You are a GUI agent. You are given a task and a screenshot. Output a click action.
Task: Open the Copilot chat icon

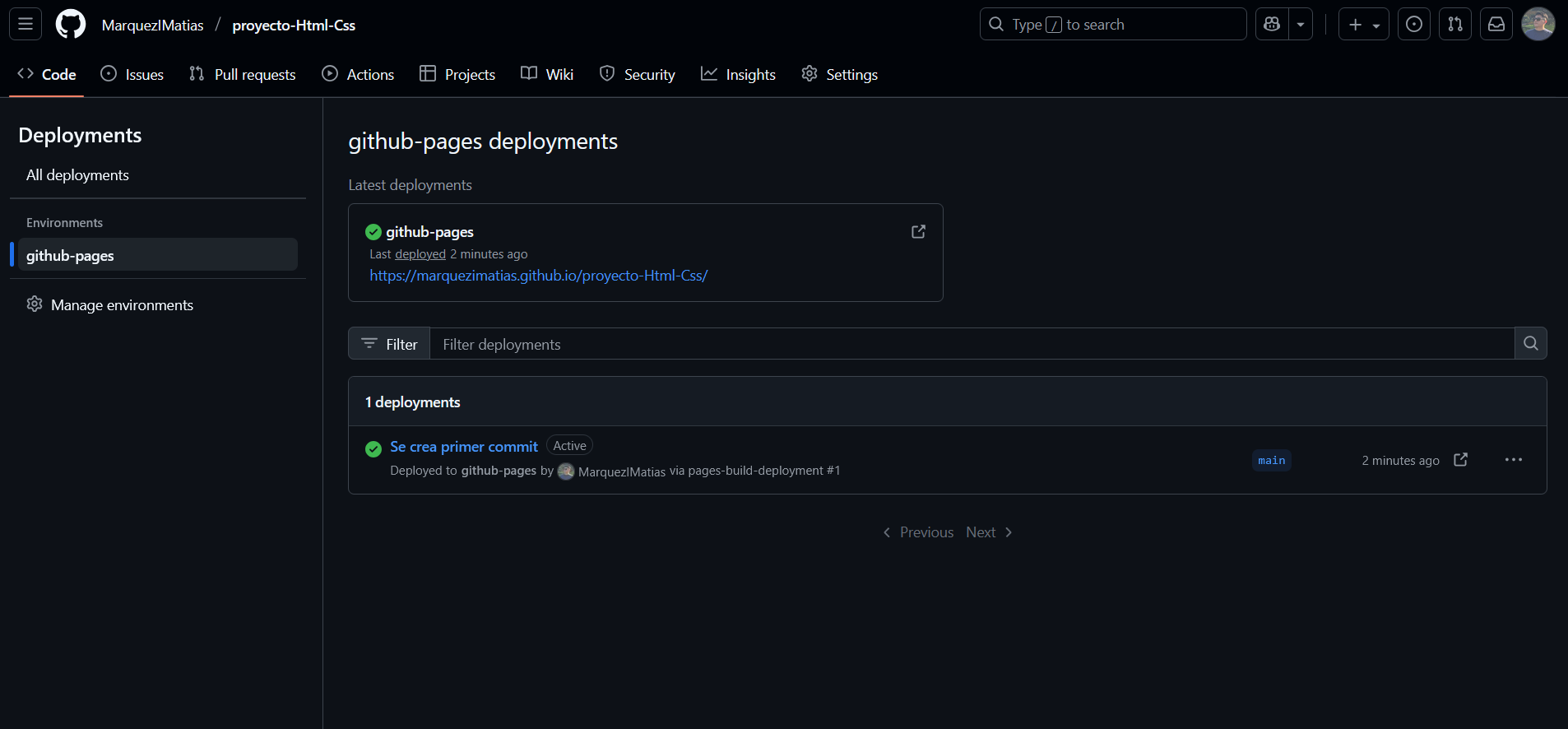click(x=1272, y=24)
